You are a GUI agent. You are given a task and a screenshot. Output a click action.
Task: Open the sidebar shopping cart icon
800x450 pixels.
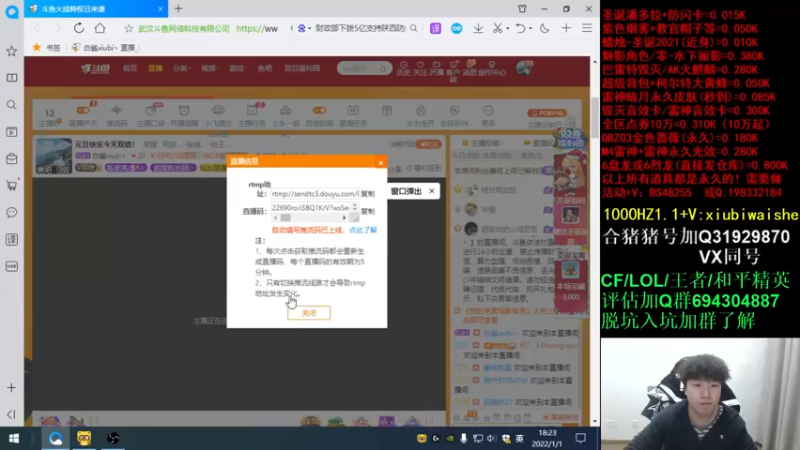tap(11, 185)
